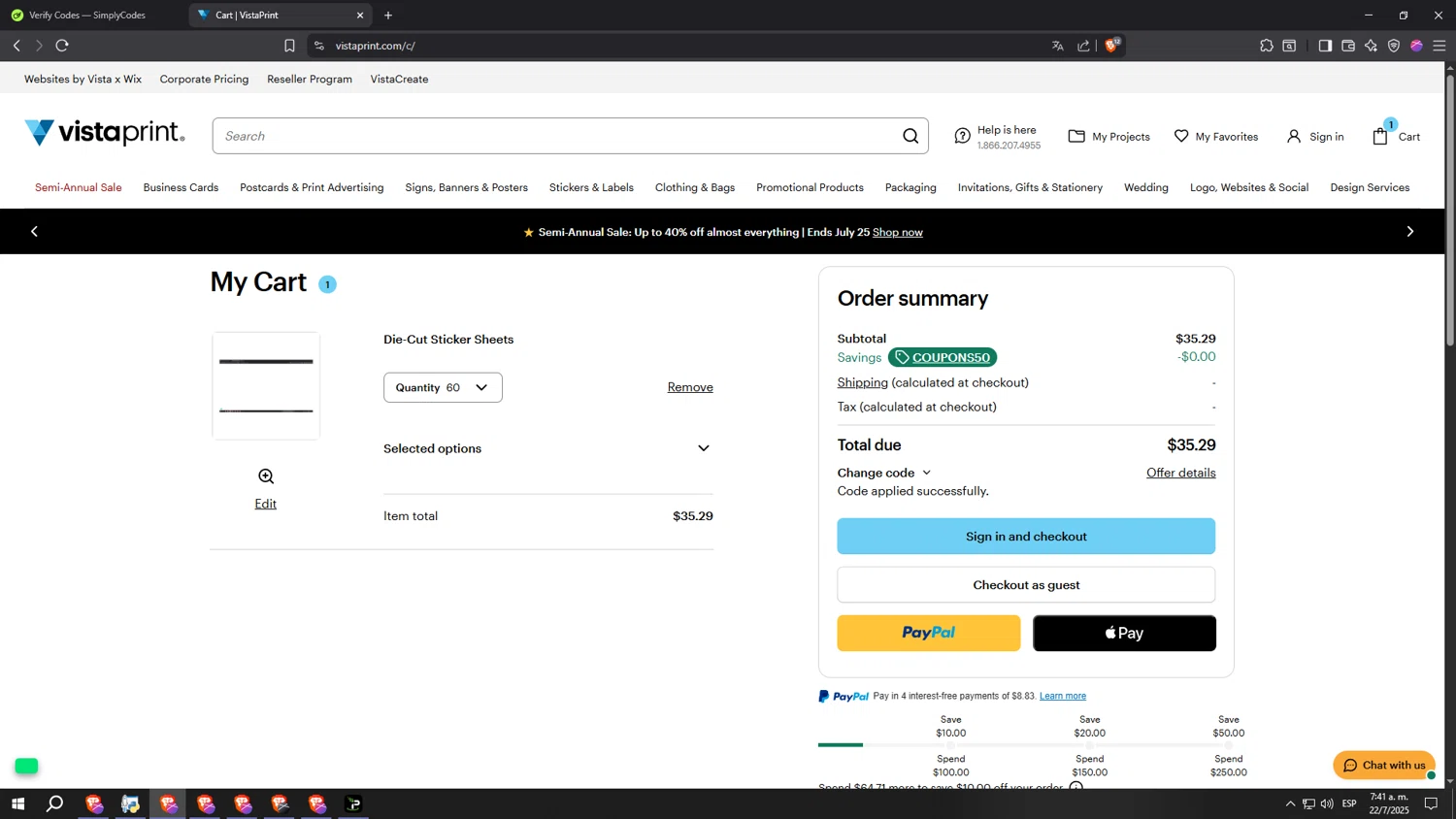Open browser hamburger menu
Viewport: 1456px width, 819px height.
(x=1439, y=46)
